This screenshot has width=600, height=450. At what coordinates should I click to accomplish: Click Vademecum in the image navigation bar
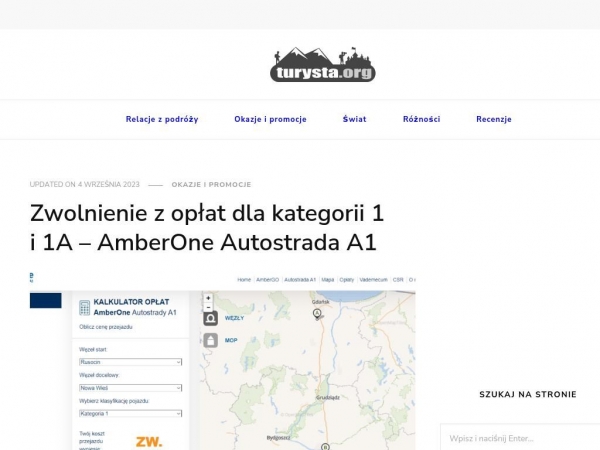tap(373, 280)
